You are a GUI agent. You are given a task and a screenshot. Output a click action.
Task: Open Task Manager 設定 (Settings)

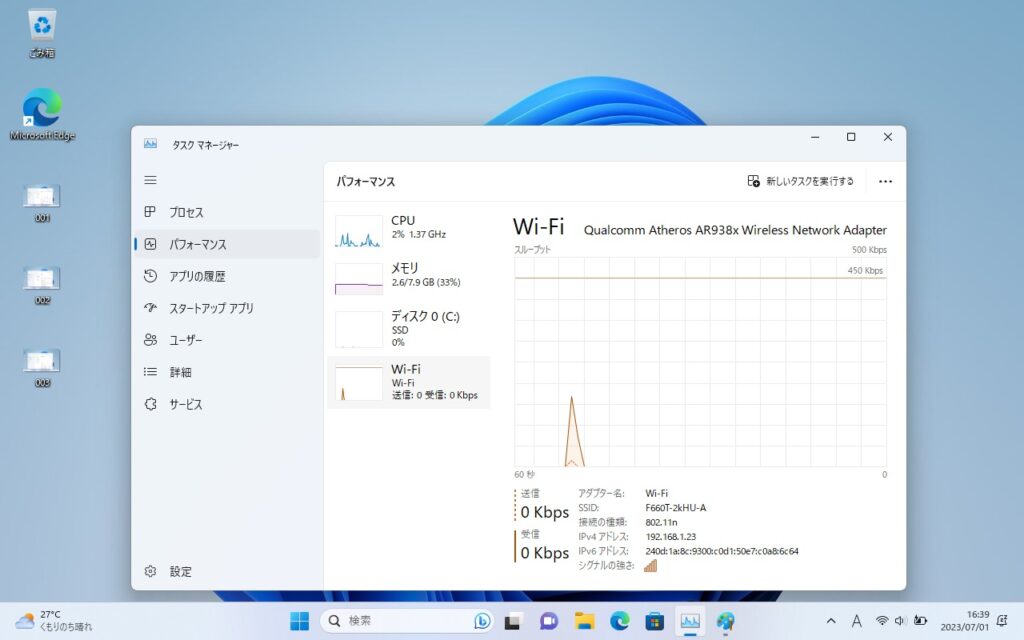click(180, 572)
